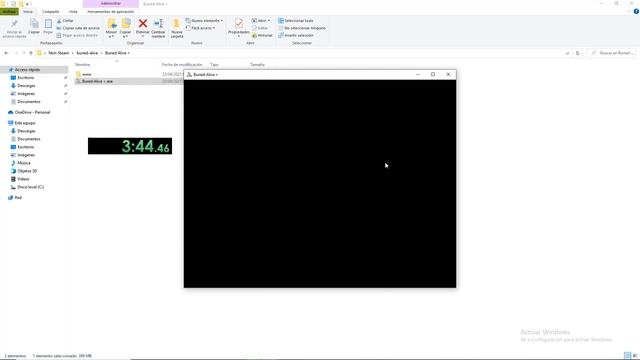Viewport: 640px width, 360px height.
Task: Go up one folder with the up arrow
Action: click(x=31, y=53)
